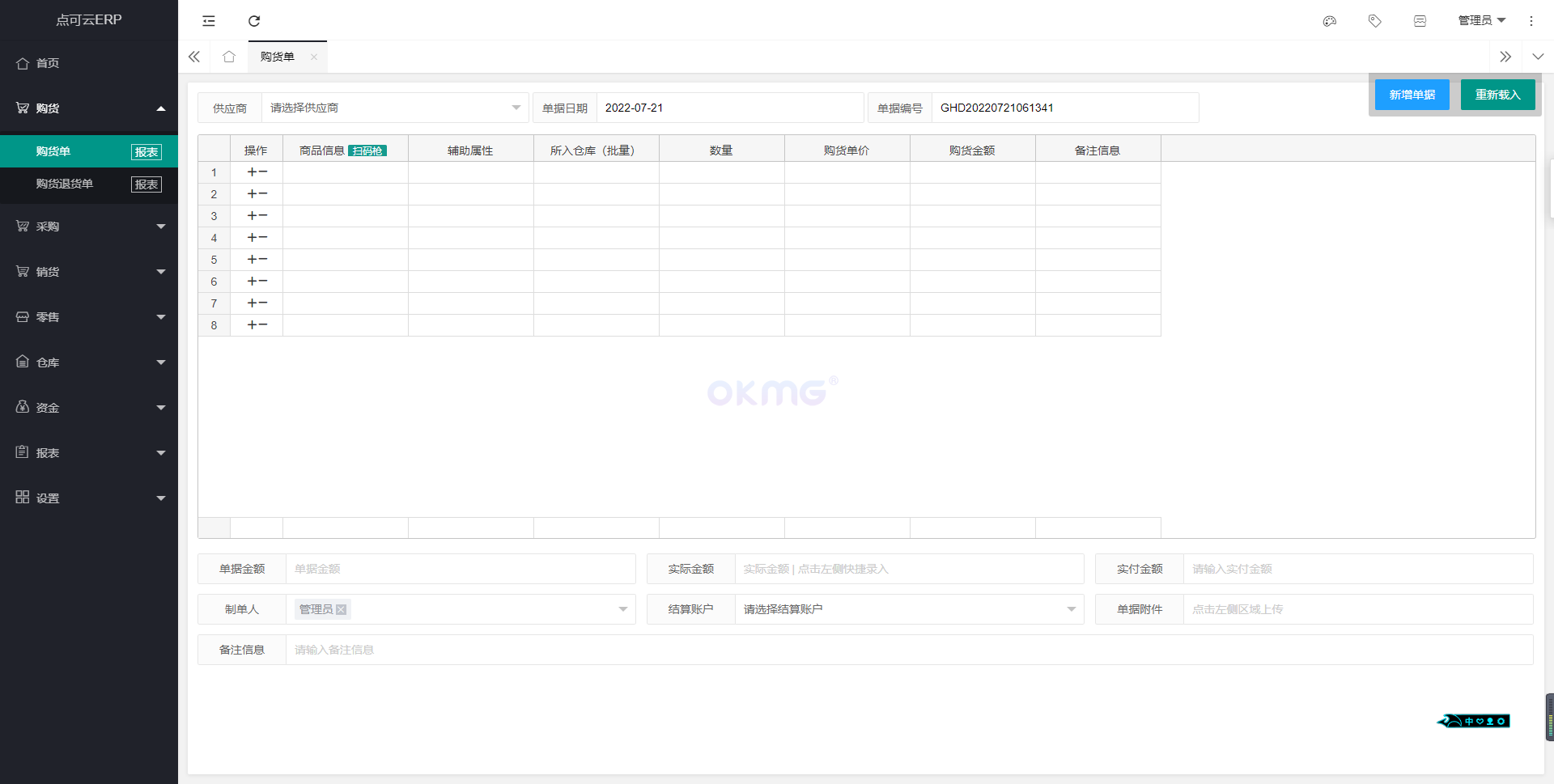
Task: Click the 实付金额 input field
Action: [x=1358, y=569]
